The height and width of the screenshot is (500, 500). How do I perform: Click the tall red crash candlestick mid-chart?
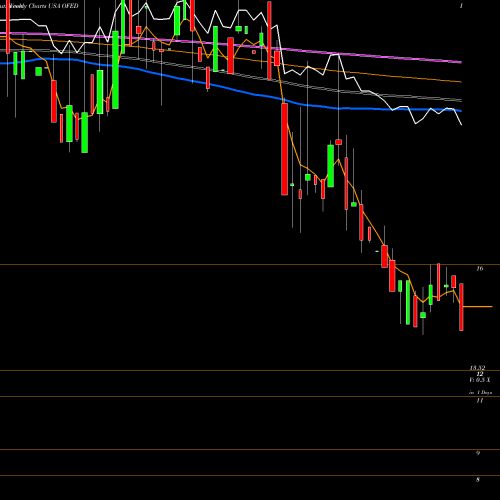click(284, 149)
